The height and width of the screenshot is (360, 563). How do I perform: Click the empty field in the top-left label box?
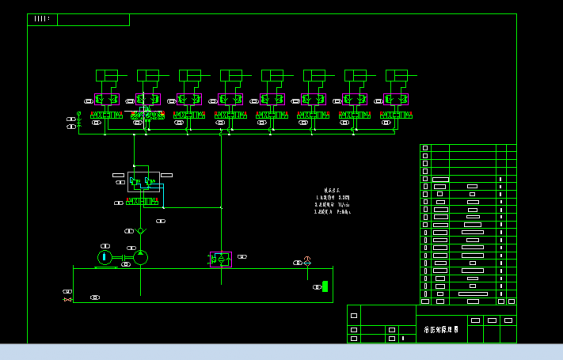pyautogui.click(x=93, y=19)
